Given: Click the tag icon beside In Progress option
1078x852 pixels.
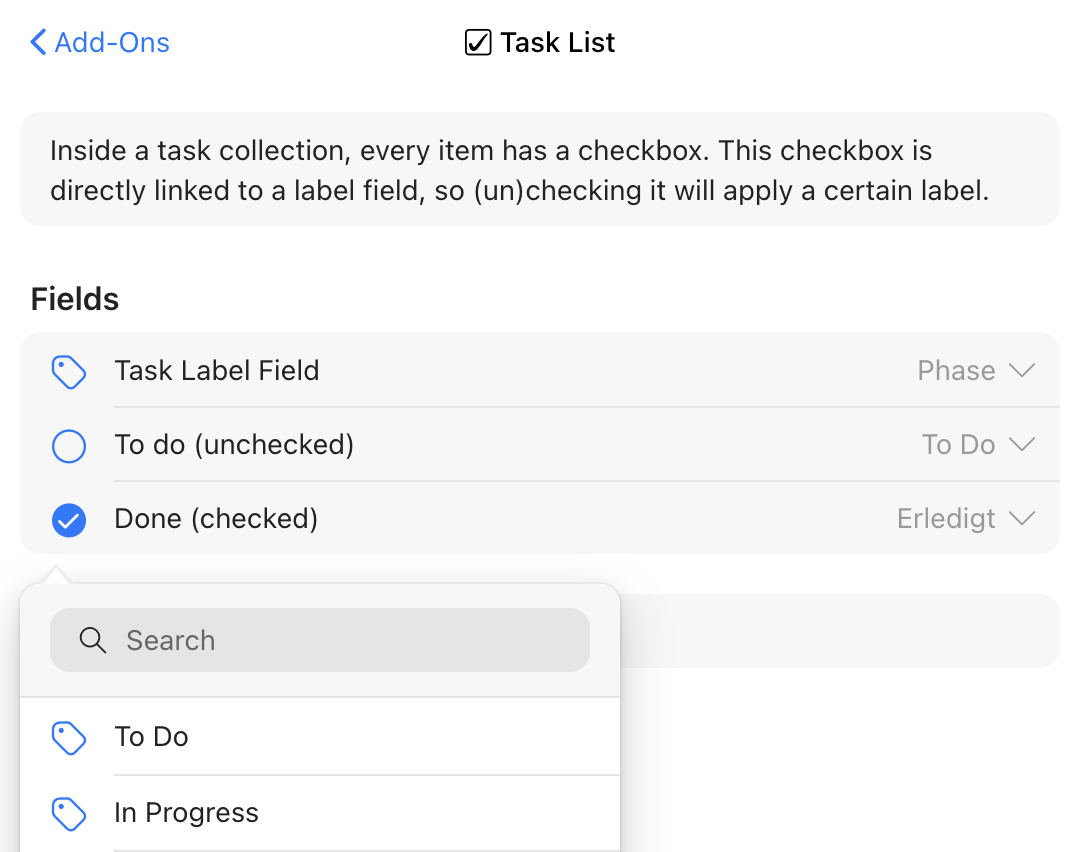Looking at the screenshot, I should coord(69,813).
